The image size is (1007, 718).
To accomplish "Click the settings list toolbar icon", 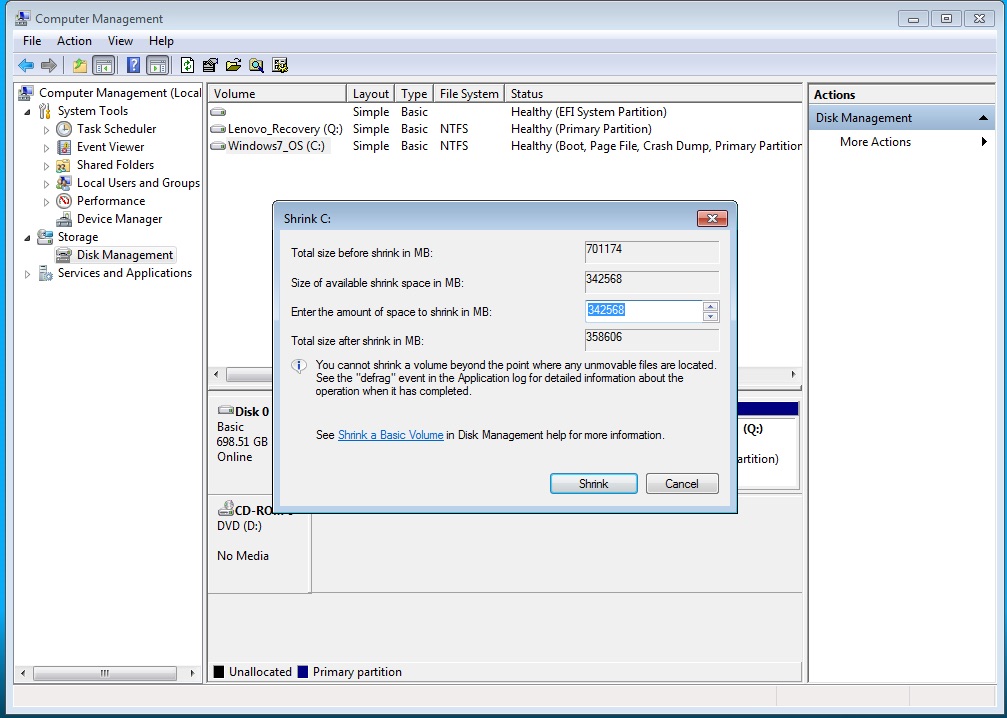I will [279, 65].
